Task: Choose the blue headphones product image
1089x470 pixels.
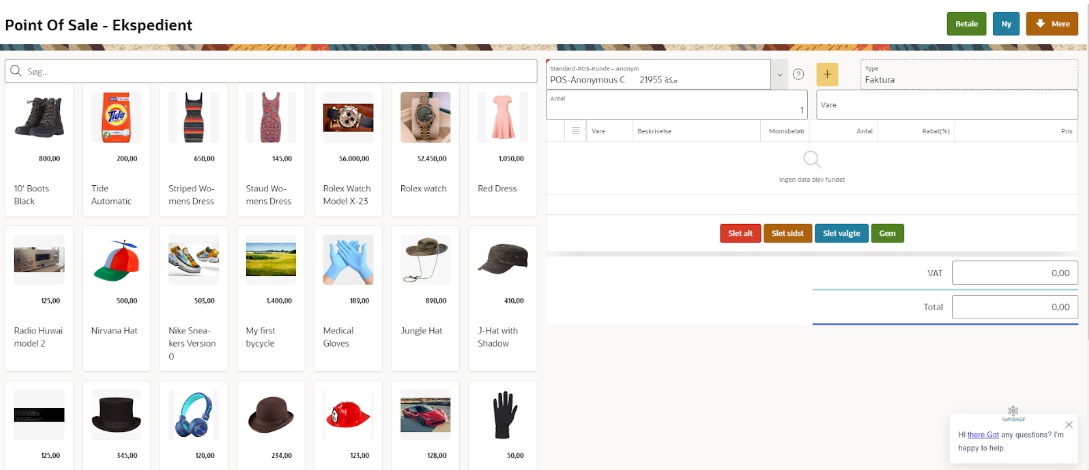Action: coord(193,414)
